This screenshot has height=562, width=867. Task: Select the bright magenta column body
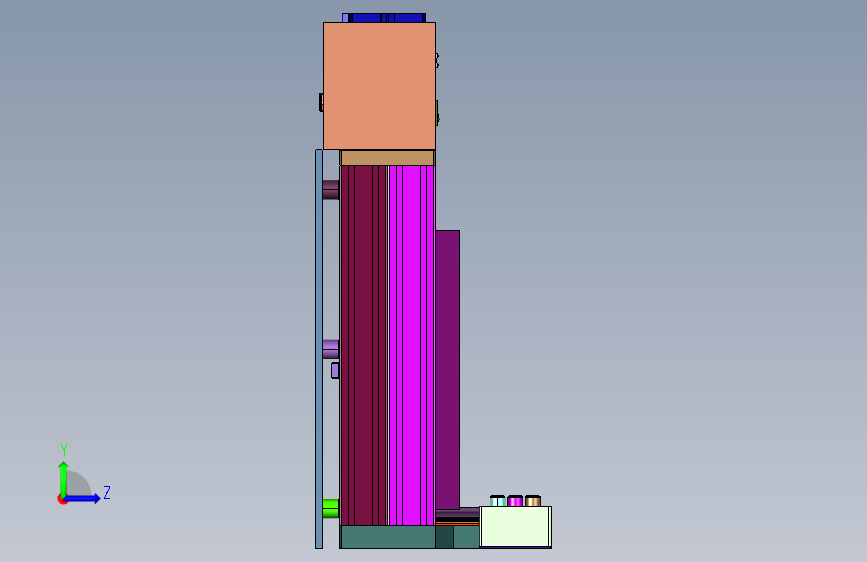coord(411,345)
